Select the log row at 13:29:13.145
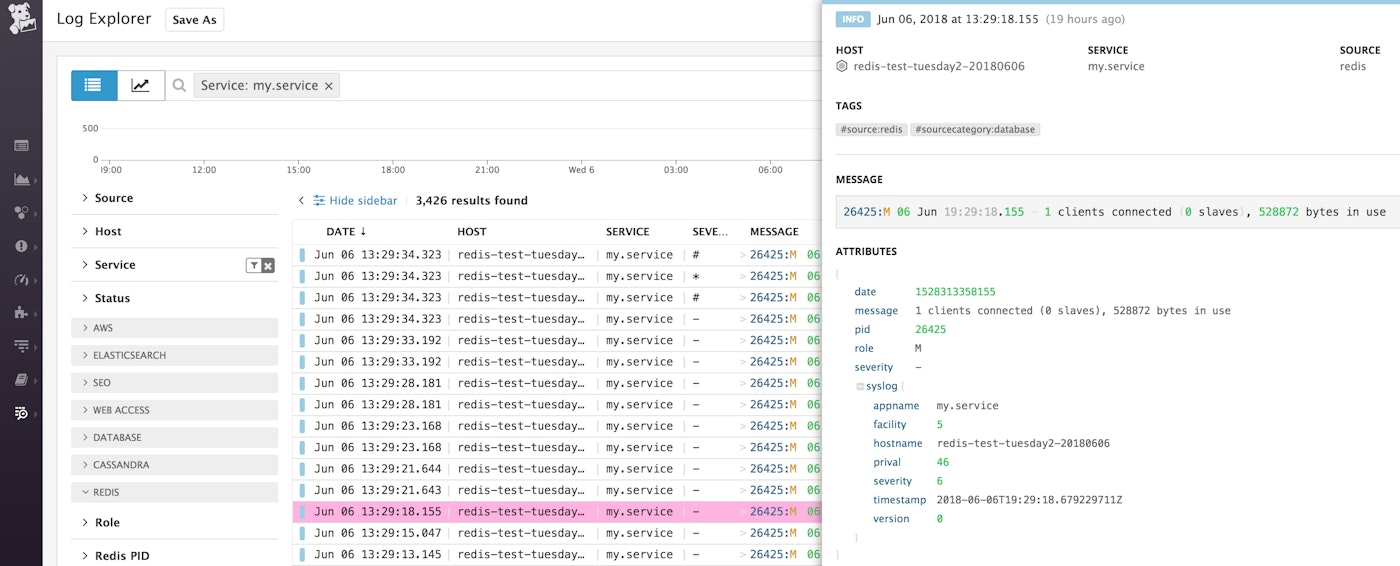This screenshot has width=1400, height=566. click(x=556, y=555)
